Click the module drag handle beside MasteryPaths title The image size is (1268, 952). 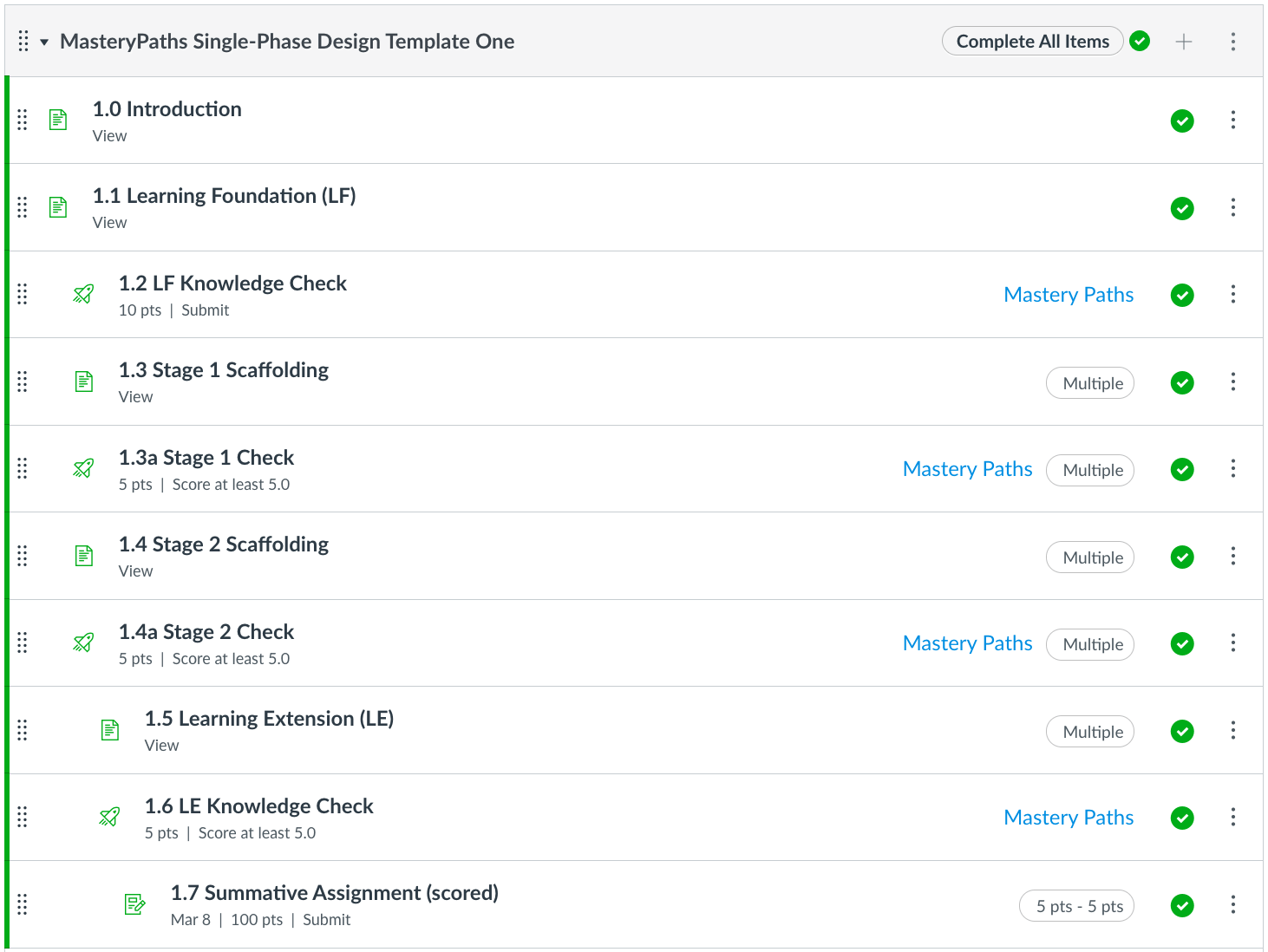23,41
